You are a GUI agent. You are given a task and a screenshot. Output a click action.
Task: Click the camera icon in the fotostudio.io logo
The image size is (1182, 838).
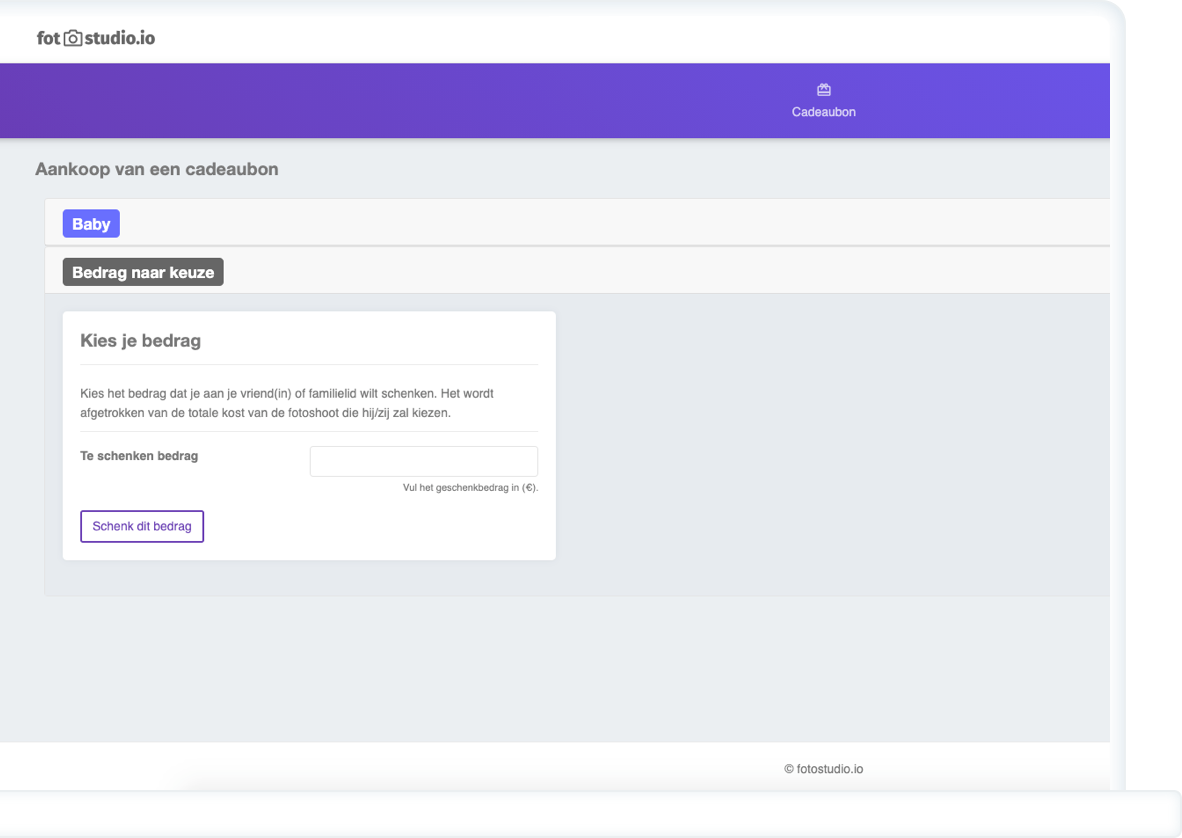coord(73,39)
